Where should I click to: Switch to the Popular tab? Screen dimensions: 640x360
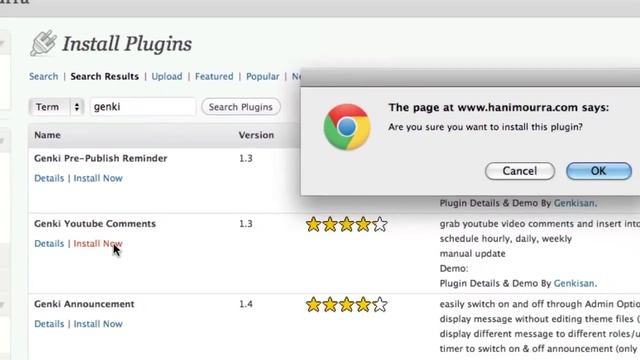coord(262,76)
